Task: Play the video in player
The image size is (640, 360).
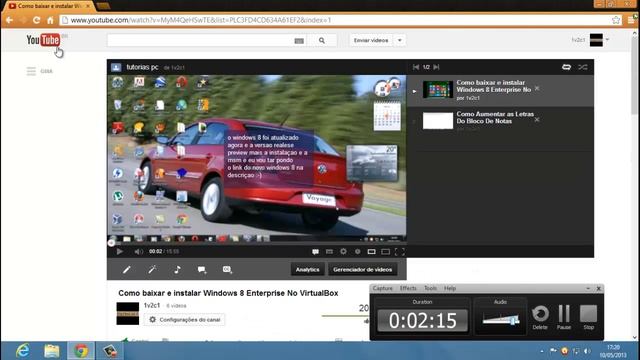Action: [x=120, y=251]
